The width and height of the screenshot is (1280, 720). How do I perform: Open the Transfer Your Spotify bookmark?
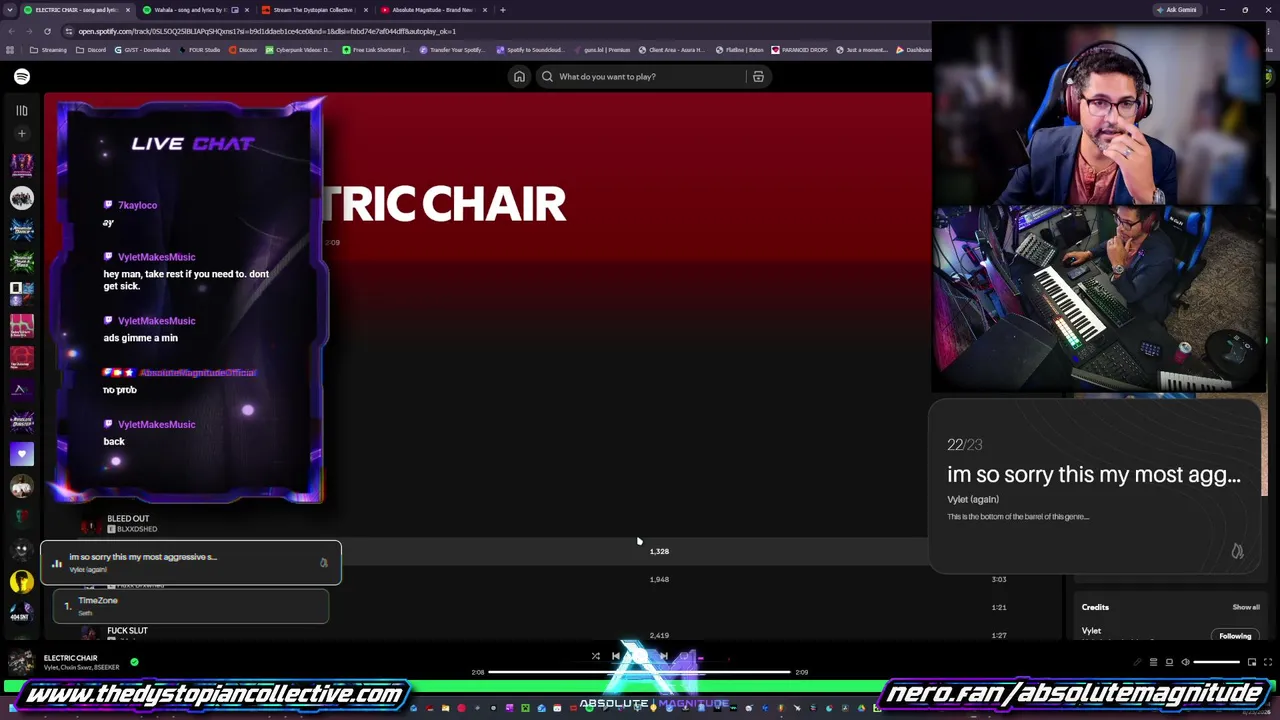453,50
